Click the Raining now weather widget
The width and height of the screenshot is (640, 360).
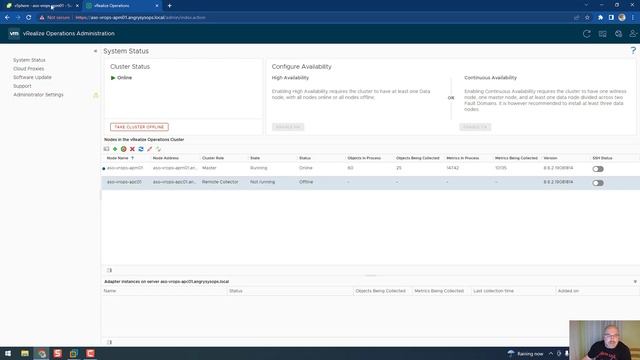click(x=525, y=353)
